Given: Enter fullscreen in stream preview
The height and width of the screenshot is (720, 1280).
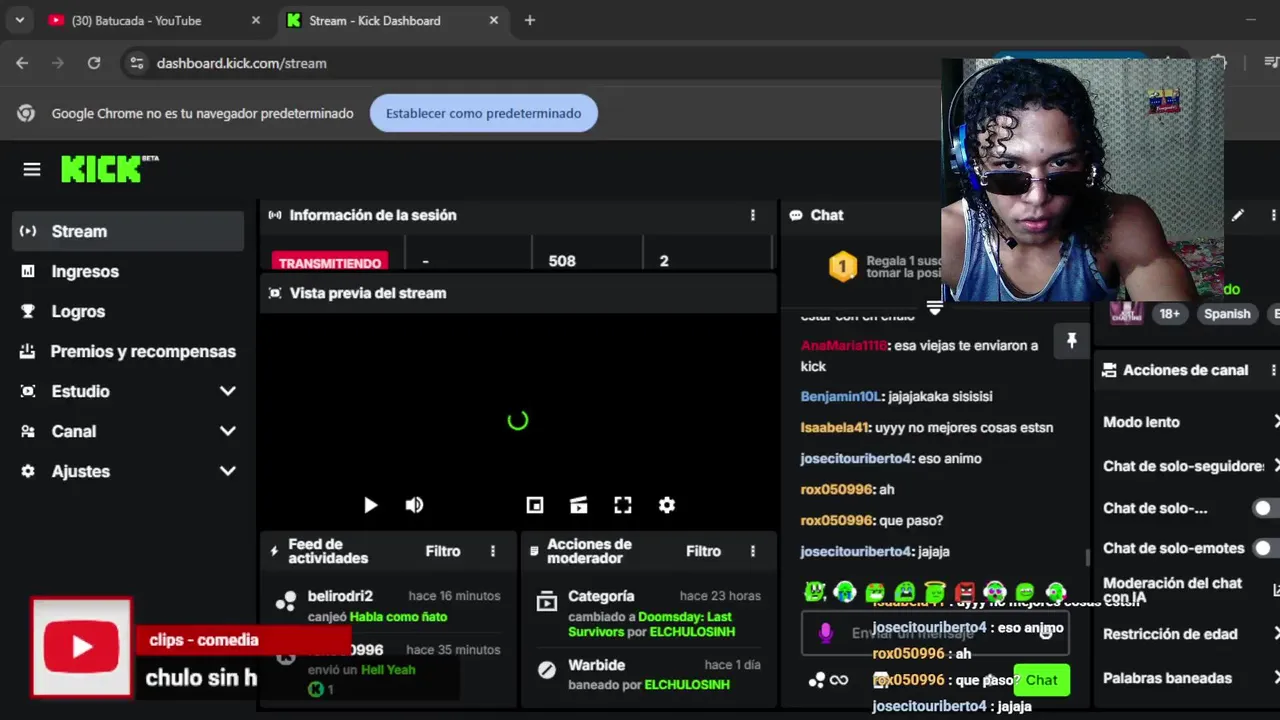Looking at the screenshot, I should click(623, 505).
